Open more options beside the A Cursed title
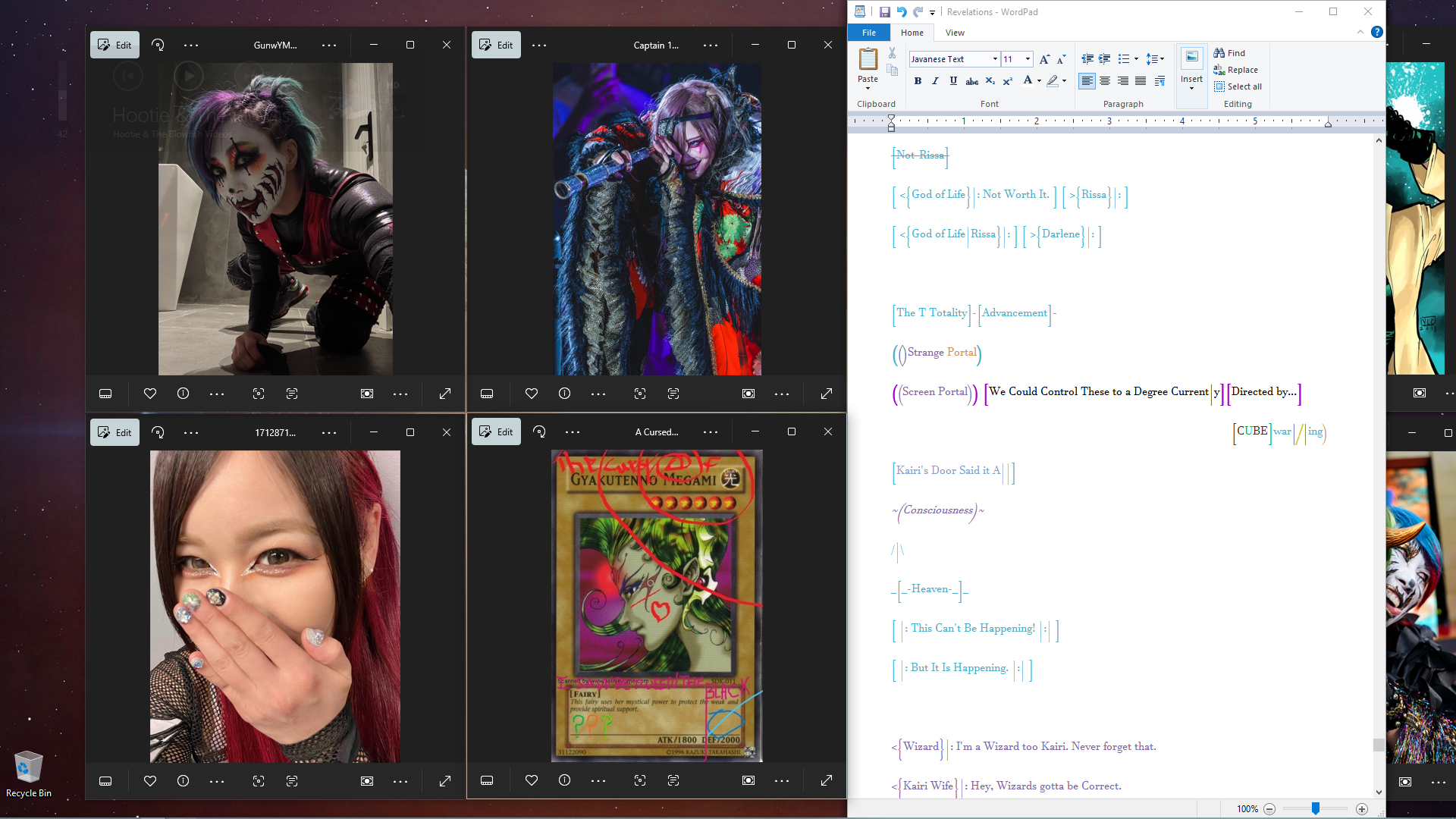Screen dimensions: 1456x819 [710, 432]
